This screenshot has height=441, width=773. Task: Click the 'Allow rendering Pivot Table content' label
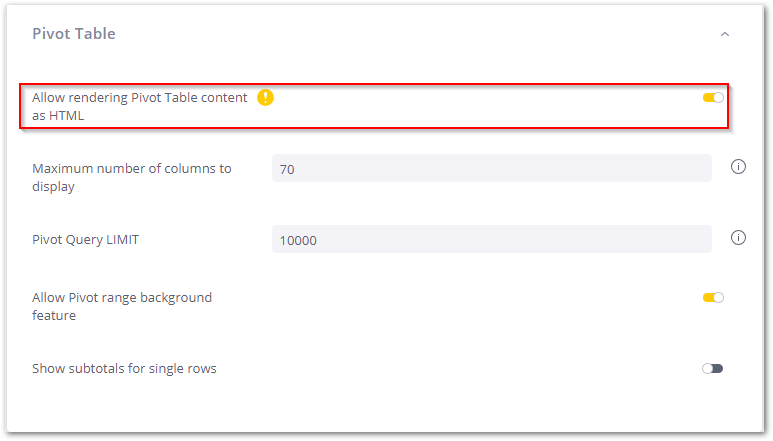tap(139, 98)
